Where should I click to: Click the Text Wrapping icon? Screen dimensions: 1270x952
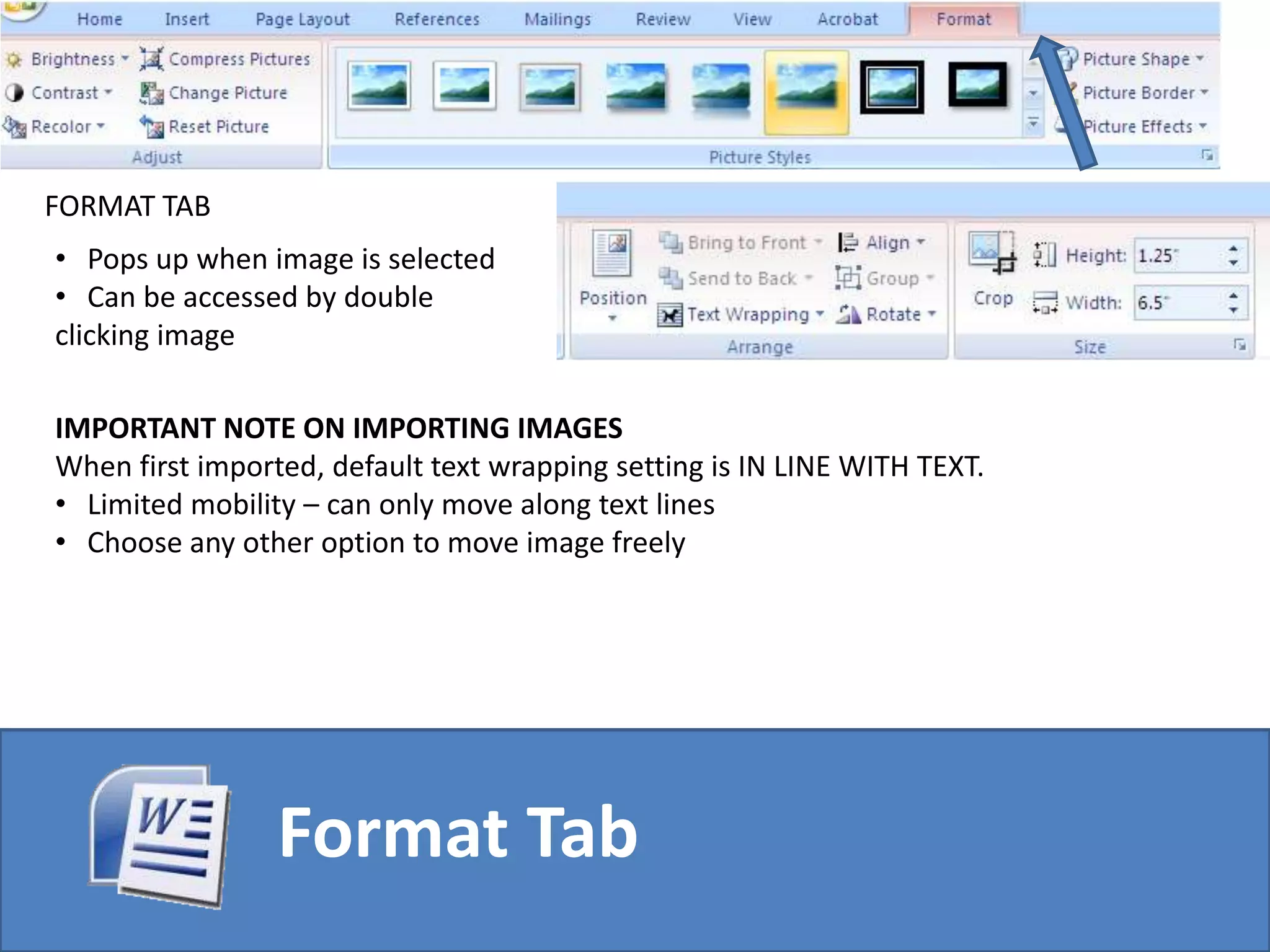pos(670,315)
